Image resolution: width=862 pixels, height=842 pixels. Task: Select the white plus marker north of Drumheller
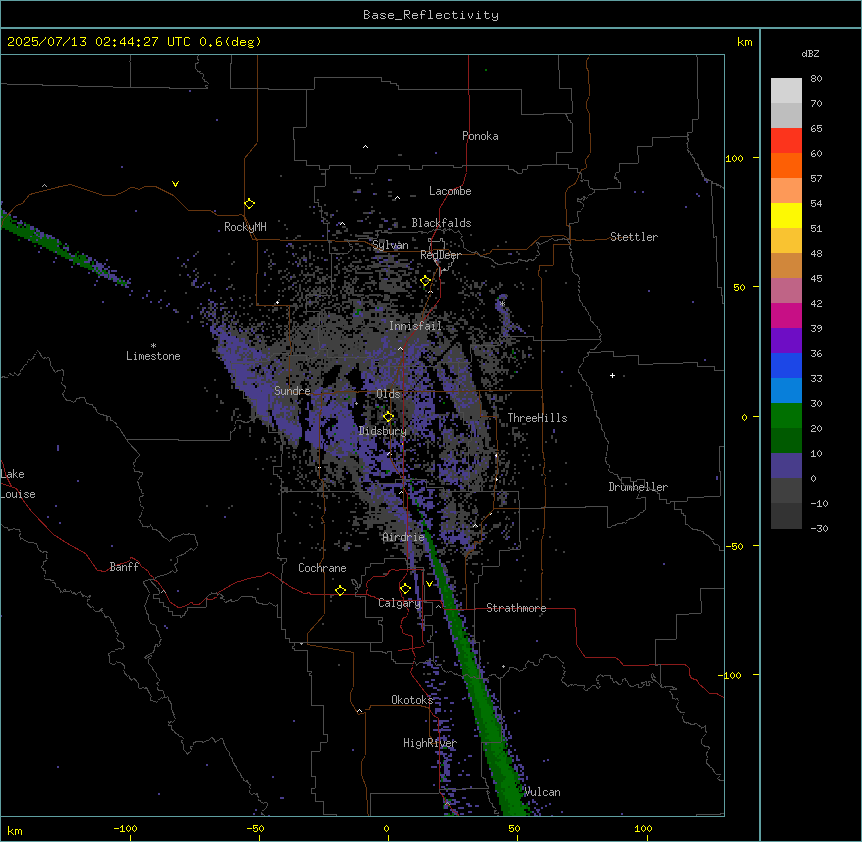(612, 375)
